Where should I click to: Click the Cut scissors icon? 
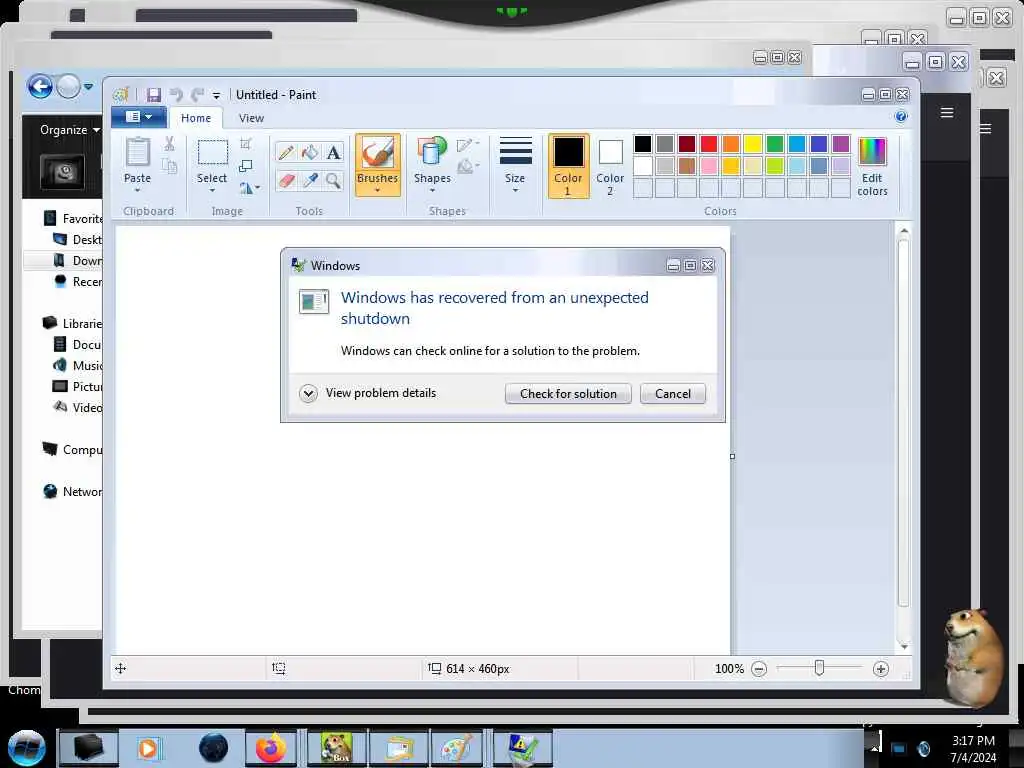[169, 144]
